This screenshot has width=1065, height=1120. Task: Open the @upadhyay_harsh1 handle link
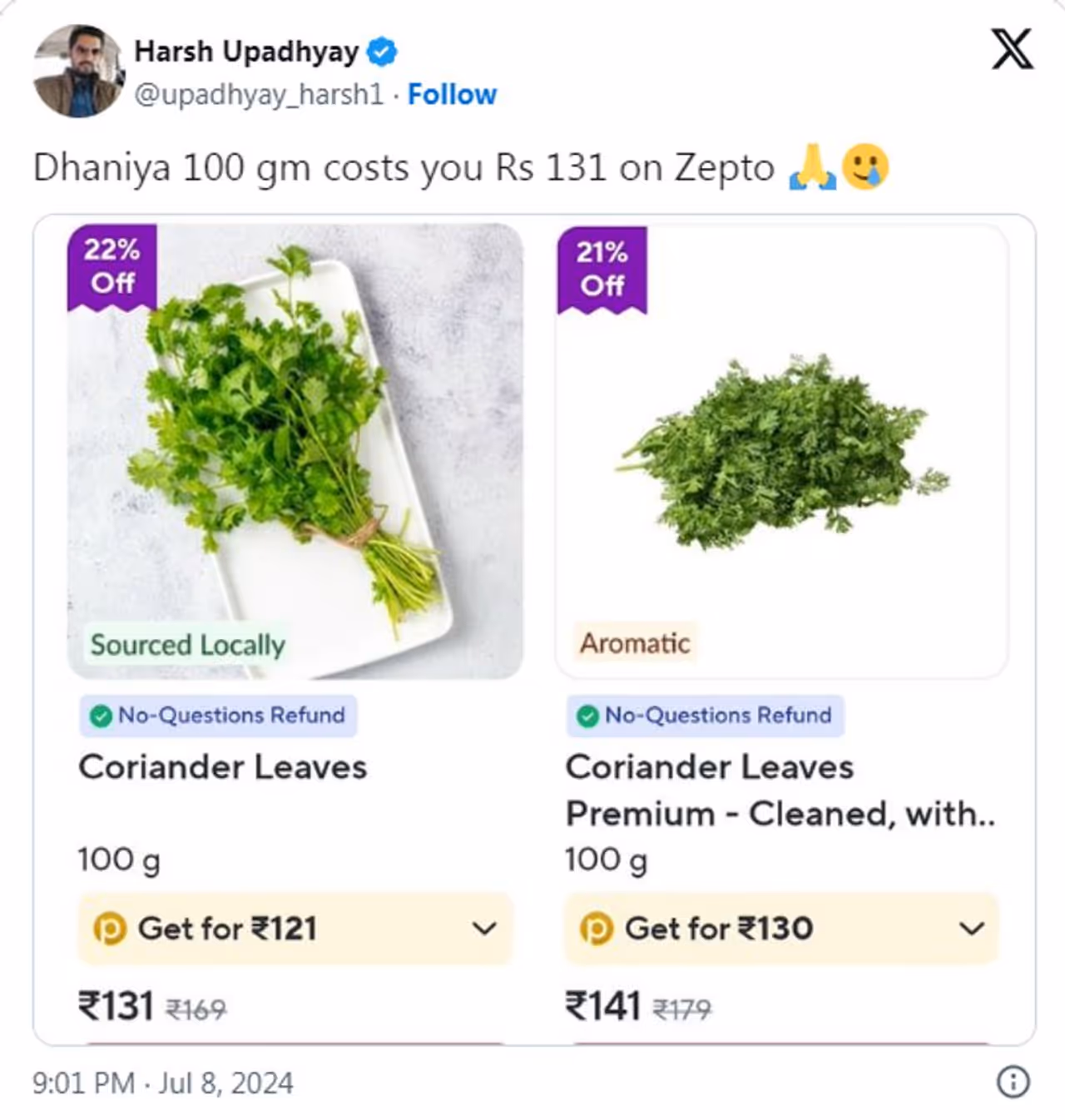pos(259,95)
